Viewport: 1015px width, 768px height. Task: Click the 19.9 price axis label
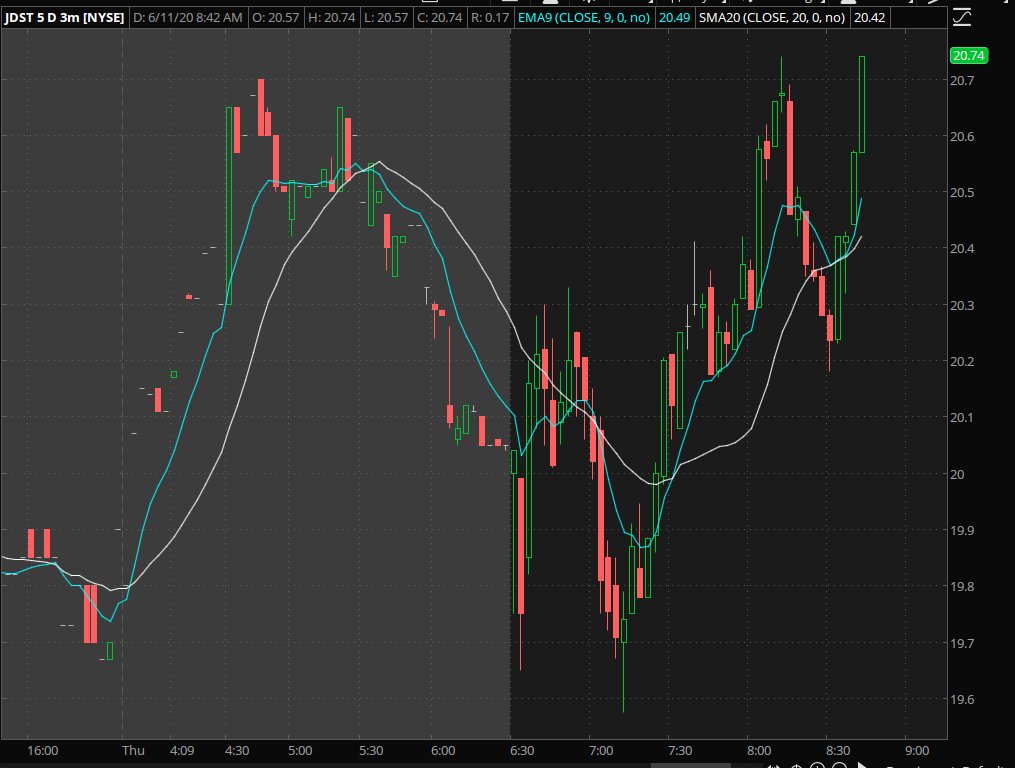pos(962,530)
